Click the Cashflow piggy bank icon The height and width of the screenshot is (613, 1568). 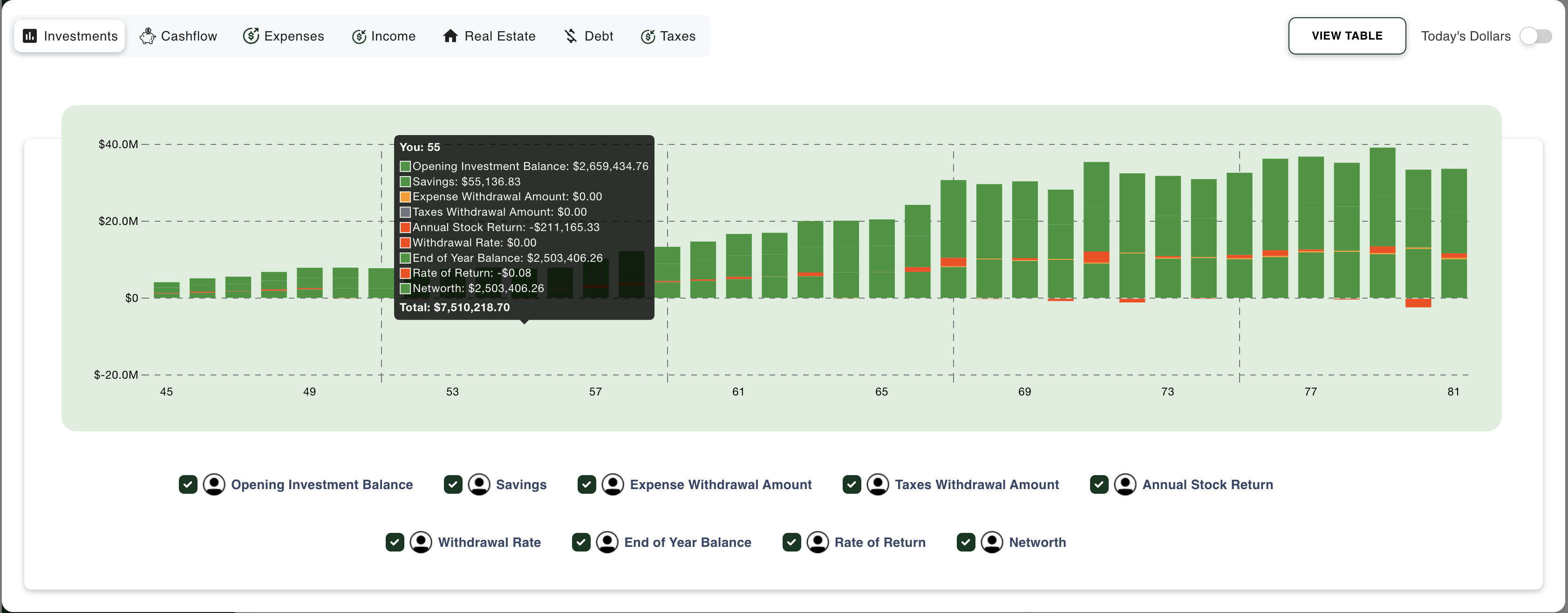coord(147,36)
